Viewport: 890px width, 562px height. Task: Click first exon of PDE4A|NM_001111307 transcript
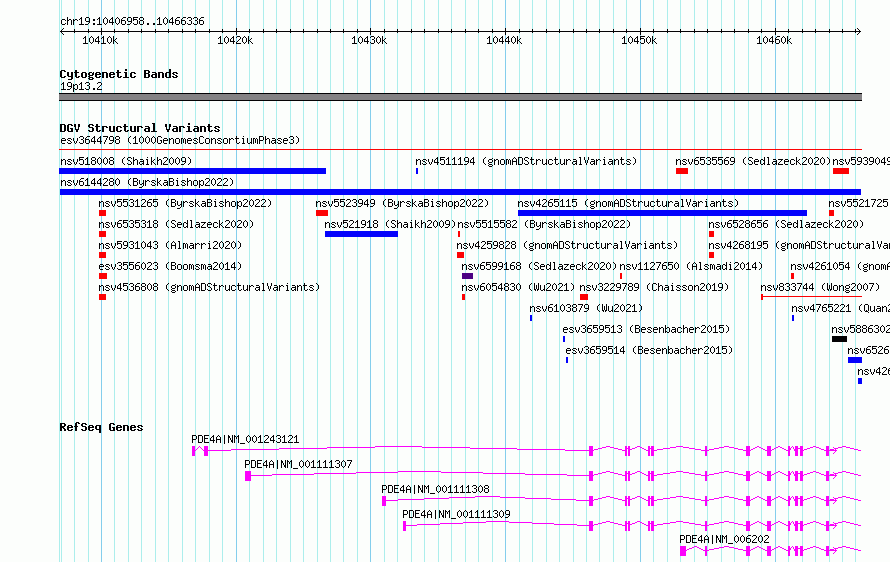click(248, 476)
